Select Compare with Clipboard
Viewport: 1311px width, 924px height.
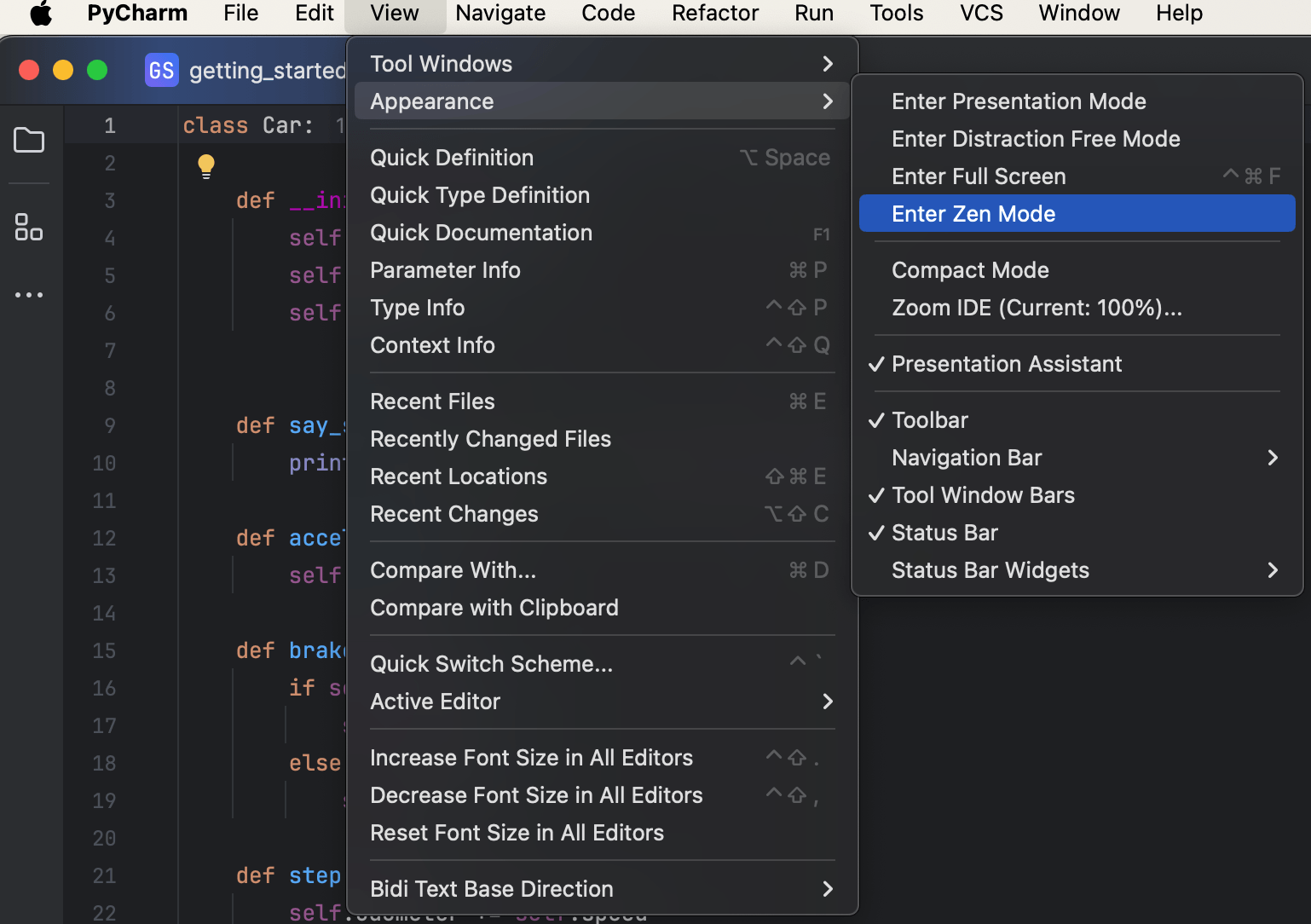(494, 608)
